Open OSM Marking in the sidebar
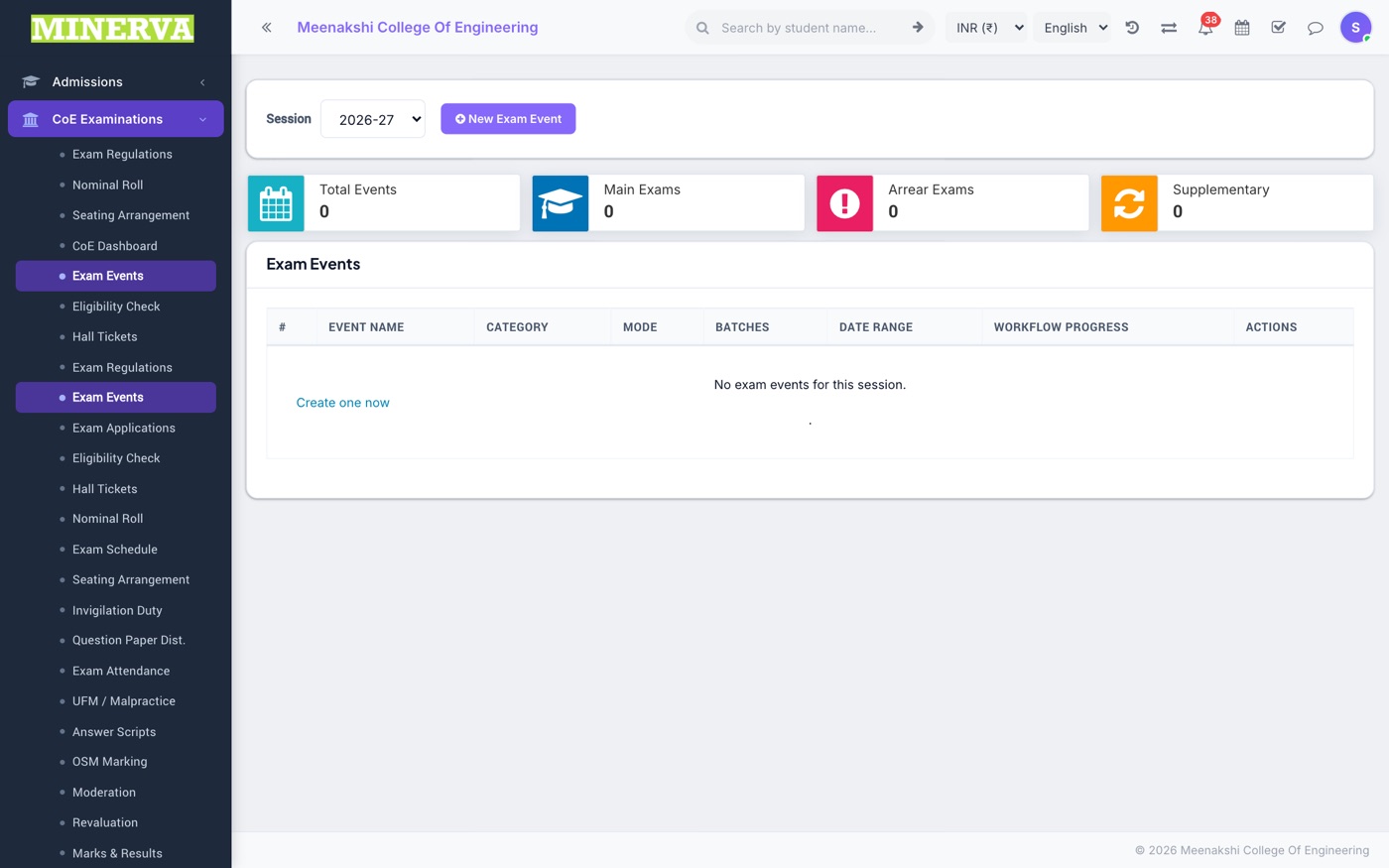This screenshot has height=868, width=1389. [110, 761]
